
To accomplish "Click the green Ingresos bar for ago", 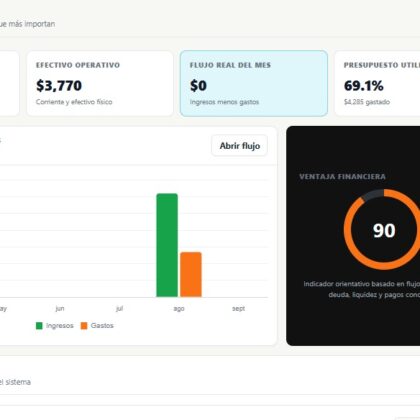I will click(167, 245).
